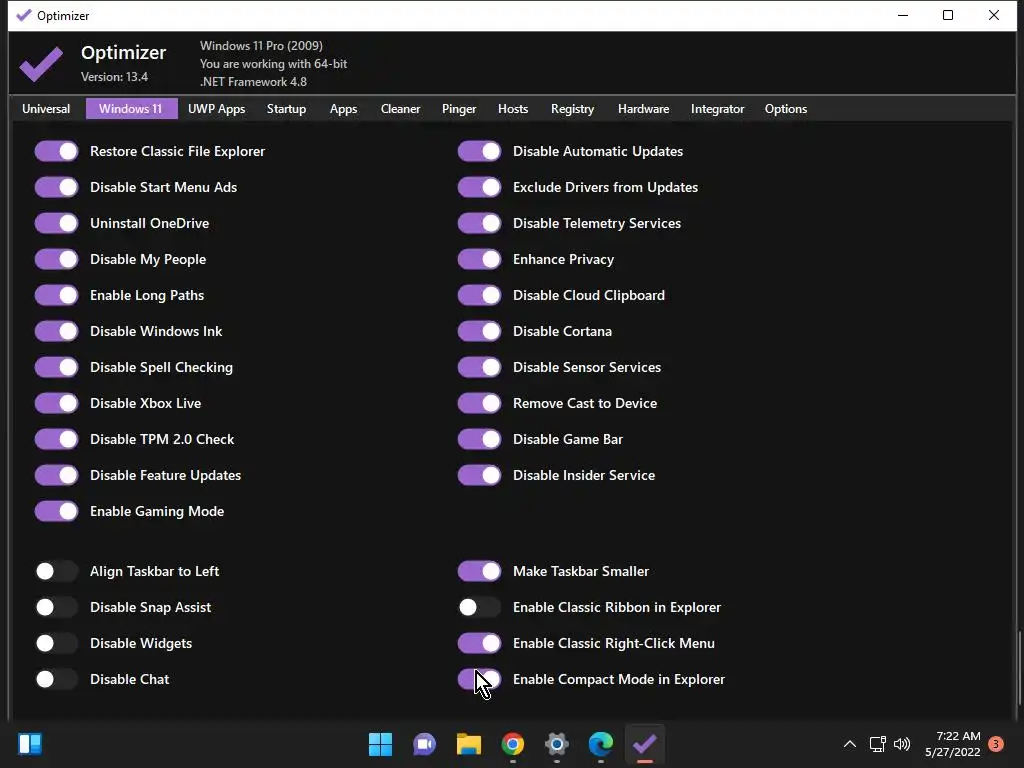The image size is (1024, 768).
Task: Open the UWP Apps tab
Action: (216, 109)
